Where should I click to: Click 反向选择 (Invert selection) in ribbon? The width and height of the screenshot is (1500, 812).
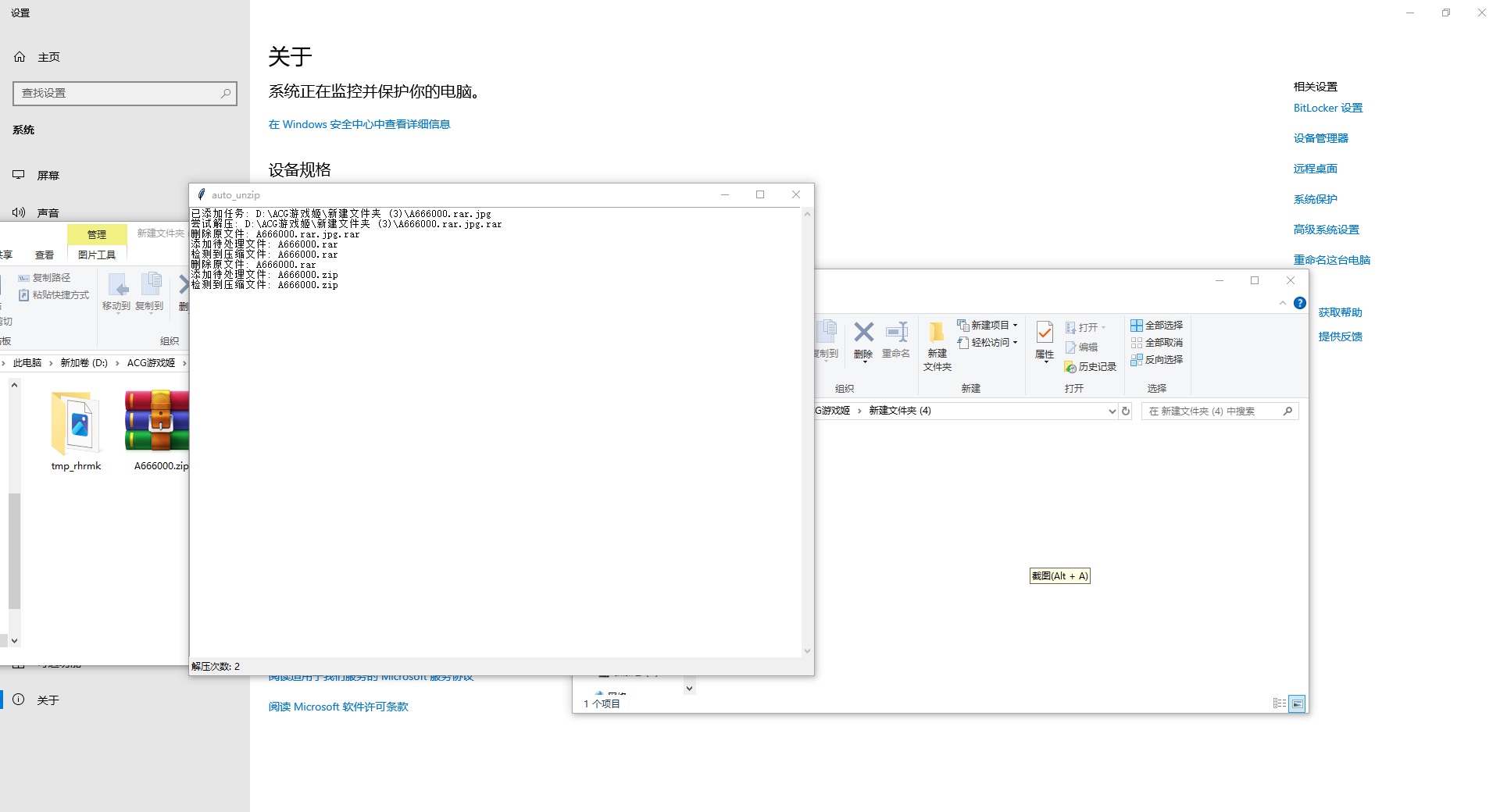tap(1157, 360)
